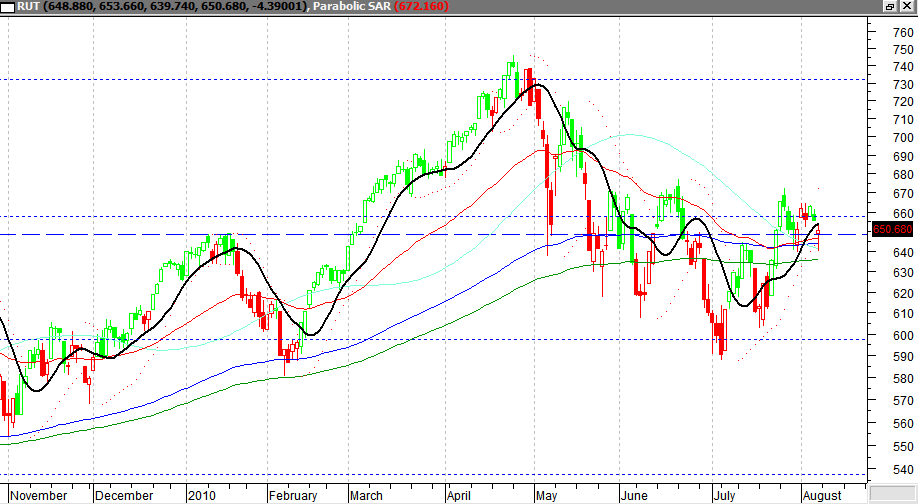Image resolution: width=918 pixels, height=504 pixels.
Task: Click the 700 price axis label
Action: [903, 138]
